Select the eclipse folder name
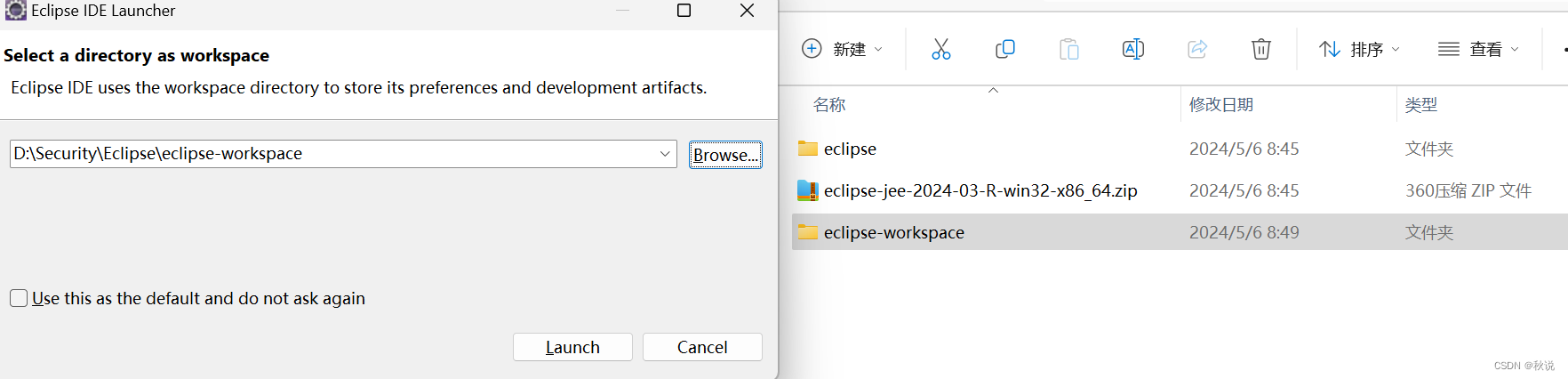Screen dimensions: 1568x379 pos(850,149)
